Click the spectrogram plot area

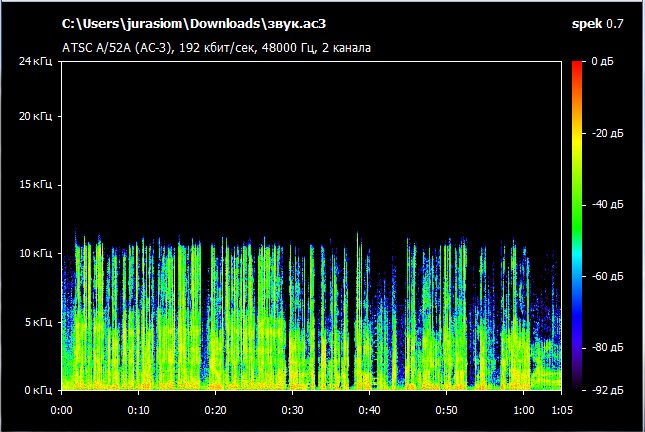311,225
